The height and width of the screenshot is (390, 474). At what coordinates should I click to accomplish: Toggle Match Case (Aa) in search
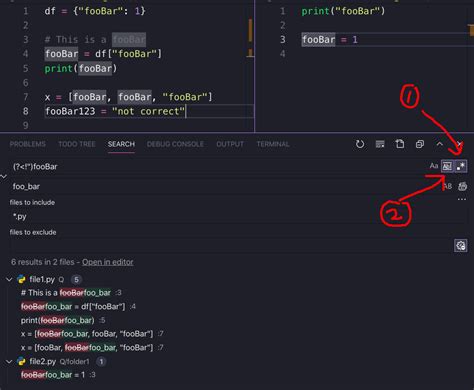pyautogui.click(x=434, y=166)
